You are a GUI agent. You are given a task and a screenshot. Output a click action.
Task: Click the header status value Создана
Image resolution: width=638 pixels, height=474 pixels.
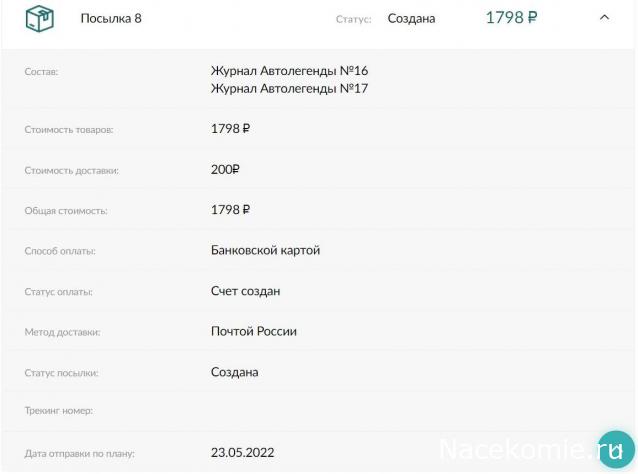pos(411,18)
